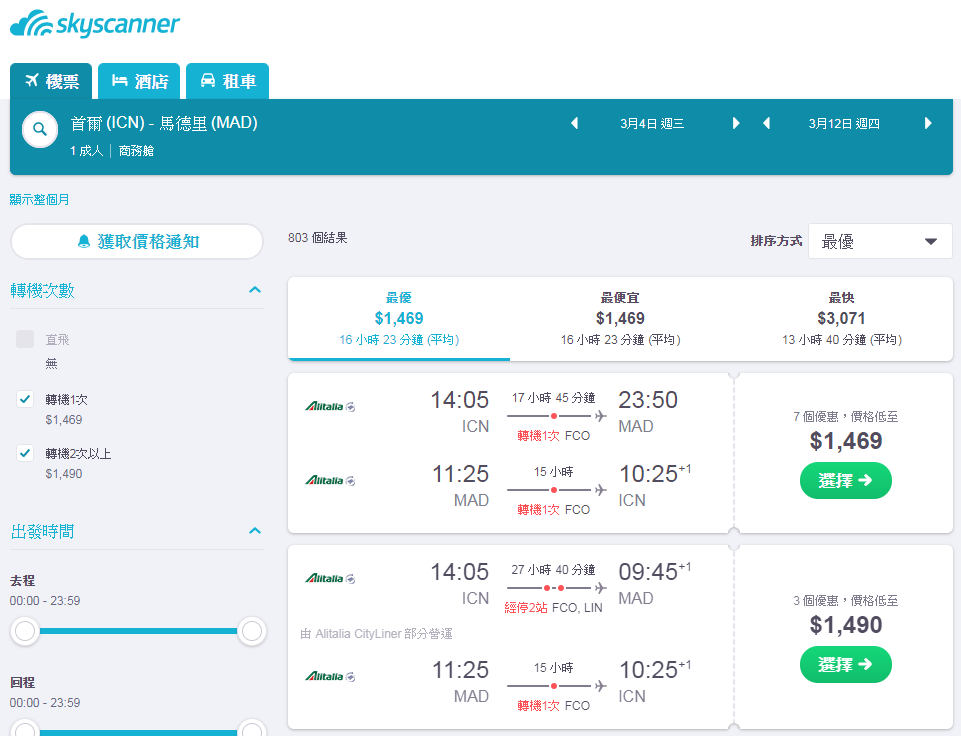Image resolution: width=961 pixels, height=736 pixels.
Task: Advance departure date 3月4日 with next arrow
Action: coord(736,123)
